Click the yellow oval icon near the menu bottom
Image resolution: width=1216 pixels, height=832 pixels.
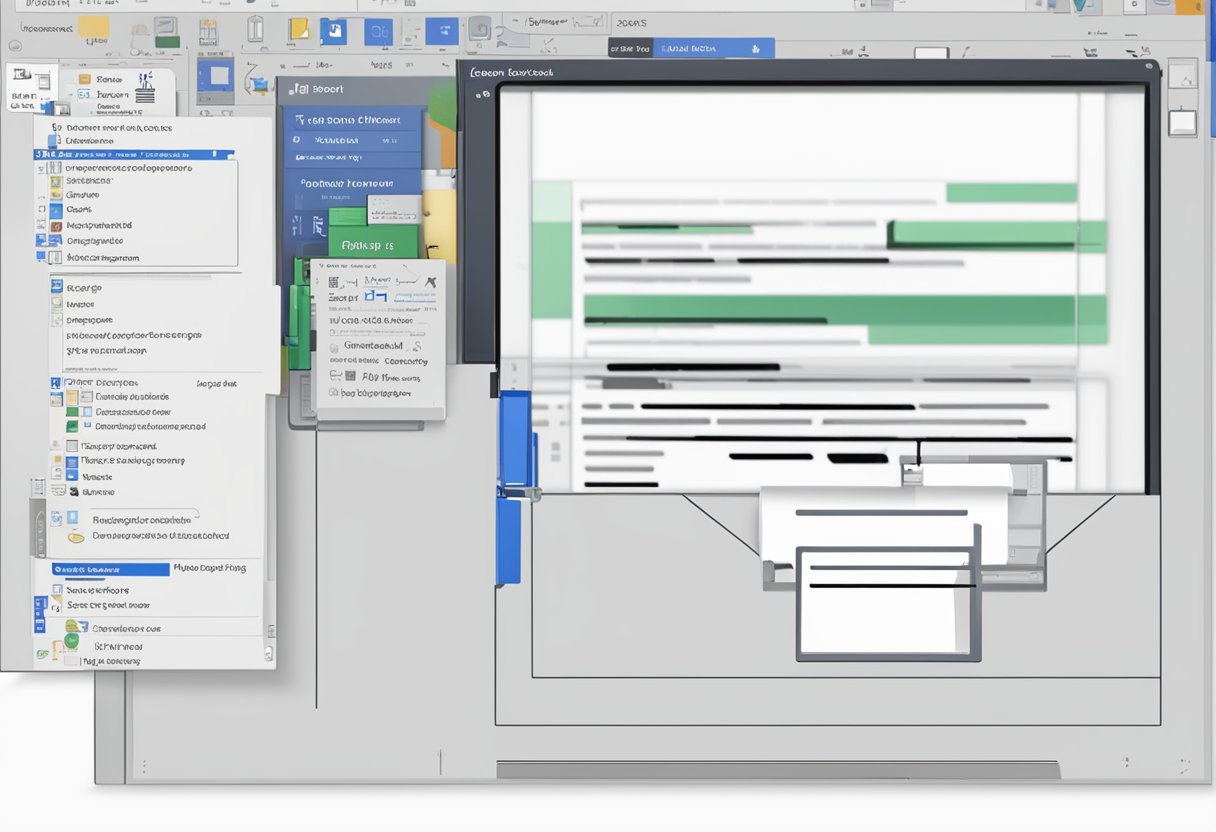(75, 535)
